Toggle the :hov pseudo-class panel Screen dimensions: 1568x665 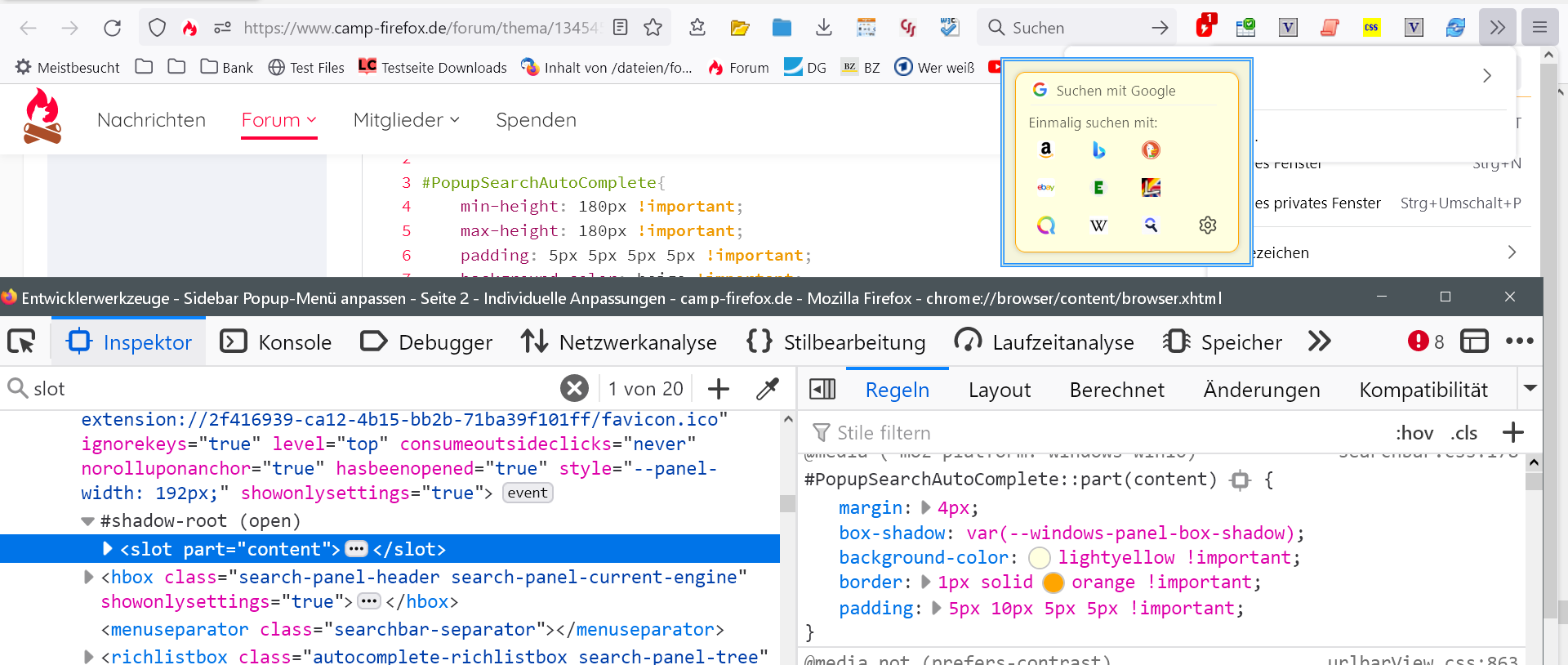pos(1414,433)
